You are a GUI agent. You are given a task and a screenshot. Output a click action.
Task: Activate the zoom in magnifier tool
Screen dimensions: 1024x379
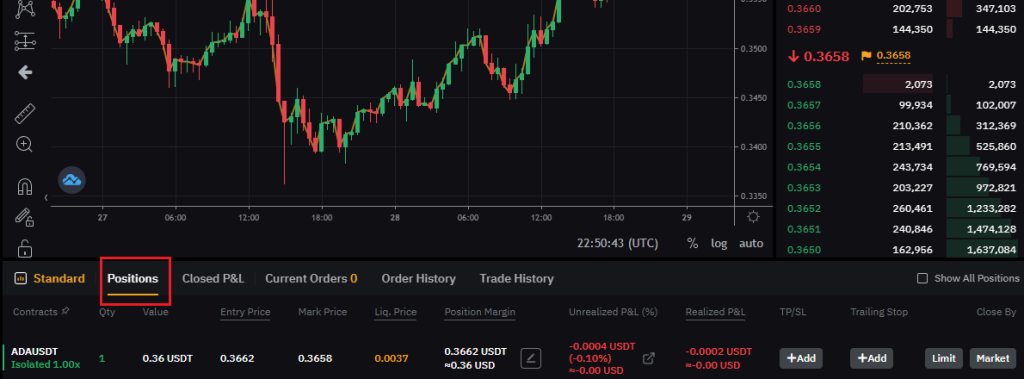tap(25, 144)
